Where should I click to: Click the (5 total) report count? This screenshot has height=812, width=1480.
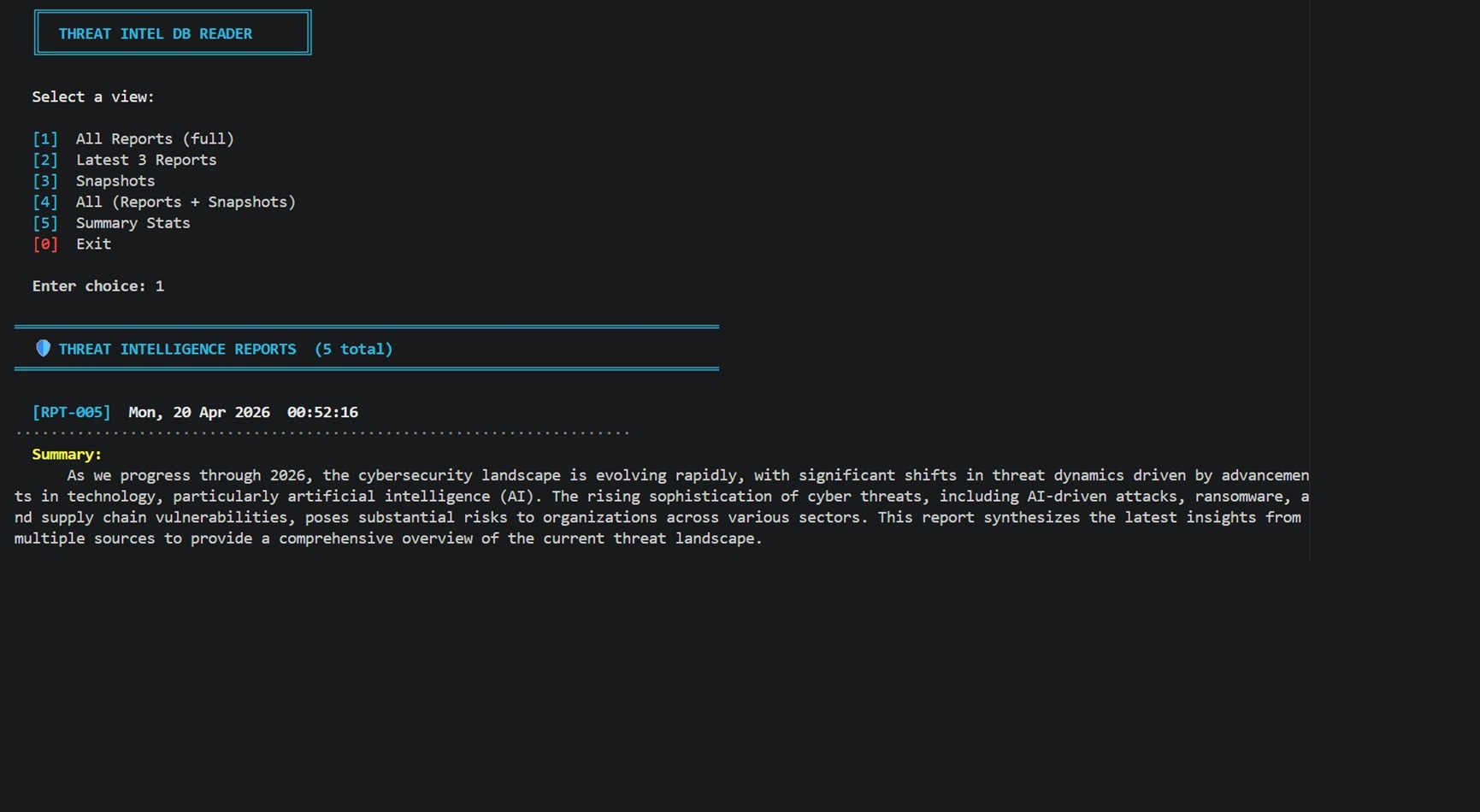click(353, 349)
